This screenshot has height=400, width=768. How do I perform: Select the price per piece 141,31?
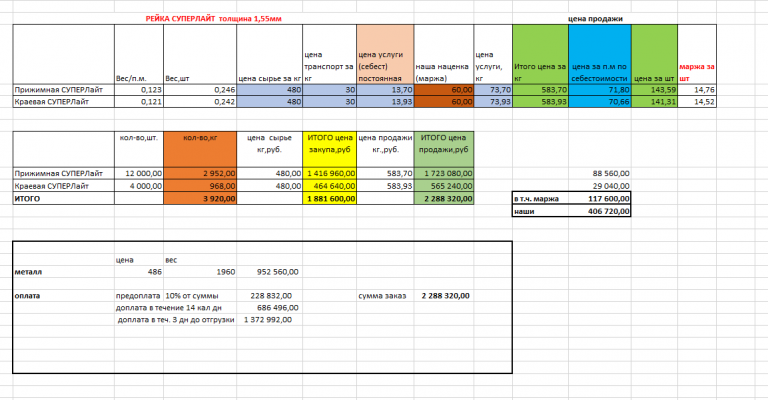654,102
